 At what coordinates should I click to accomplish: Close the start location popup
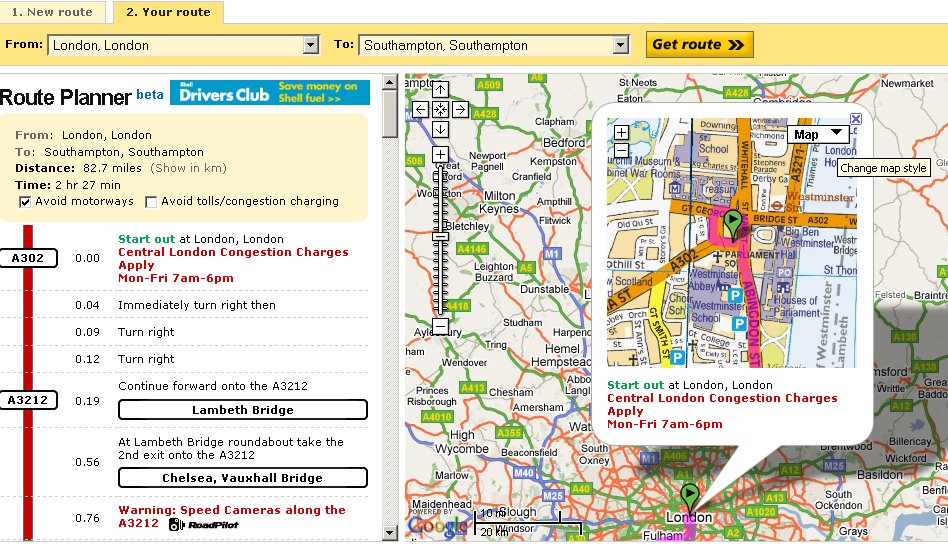(x=855, y=119)
